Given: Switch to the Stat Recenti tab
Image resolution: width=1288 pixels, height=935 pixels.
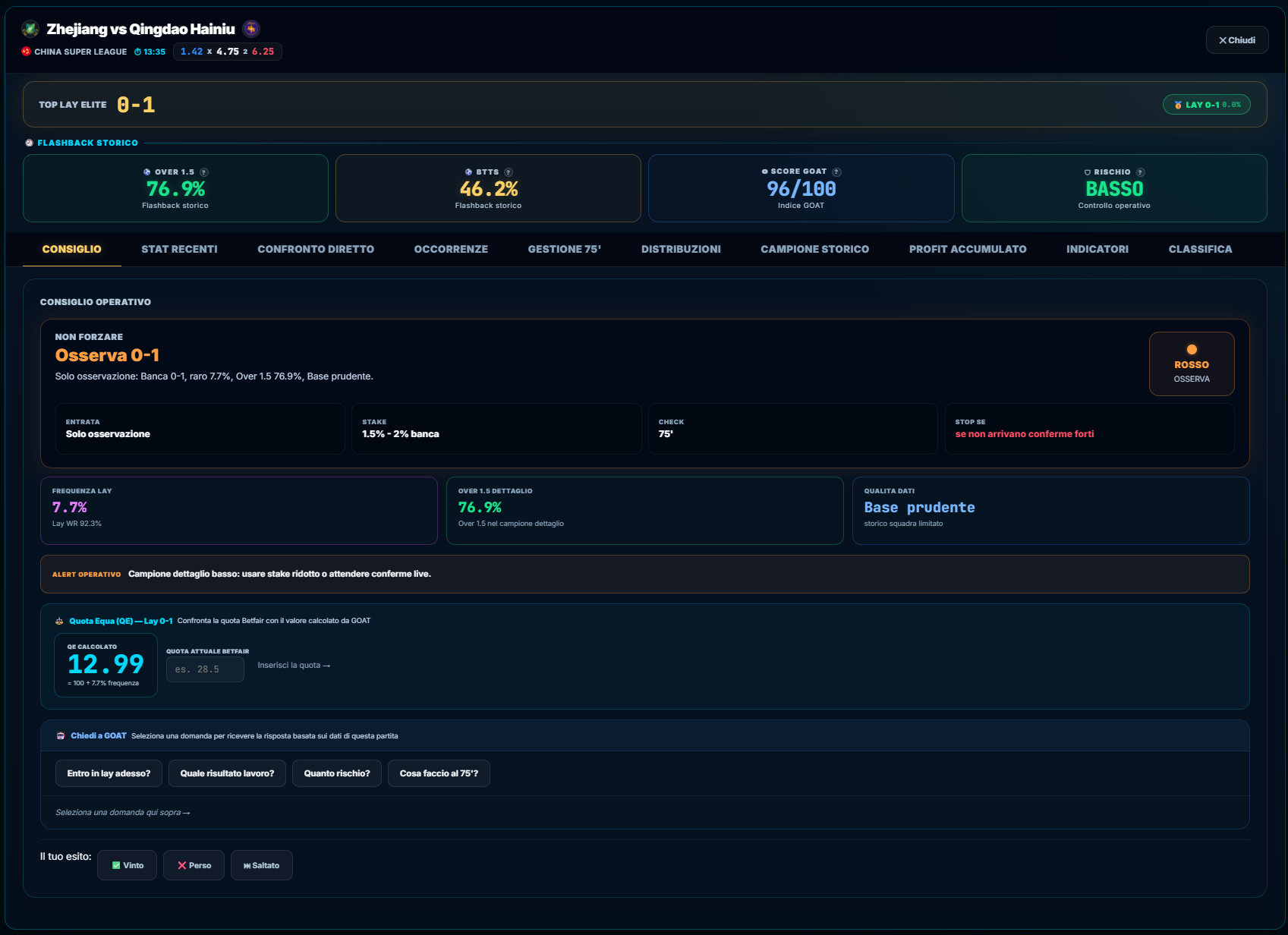Looking at the screenshot, I should [179, 249].
